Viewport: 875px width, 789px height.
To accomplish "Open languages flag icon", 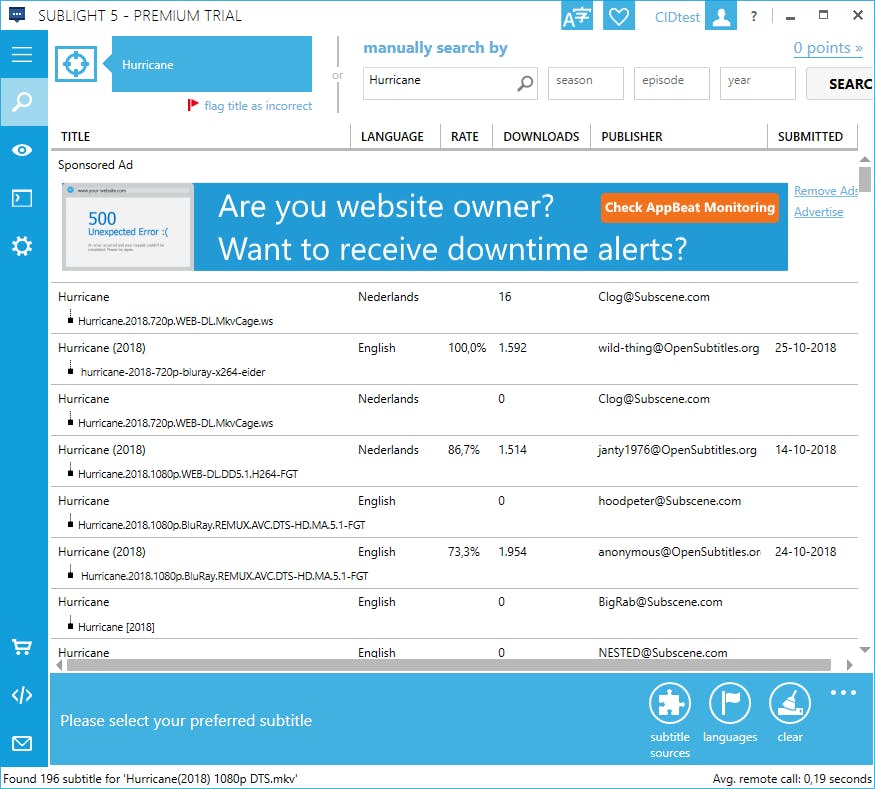I will 730,703.
